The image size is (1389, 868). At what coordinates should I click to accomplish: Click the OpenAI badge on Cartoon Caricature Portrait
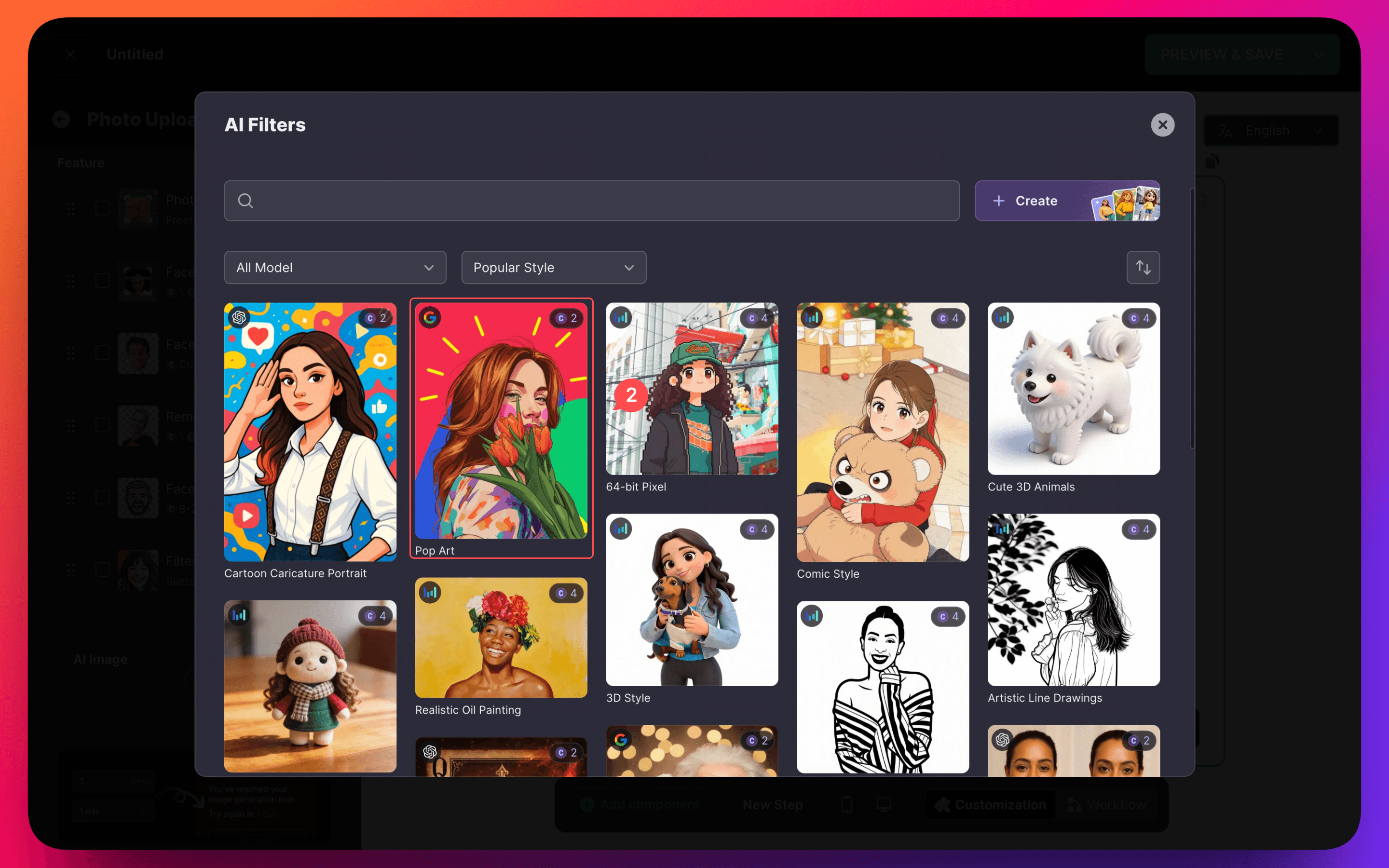(x=239, y=317)
